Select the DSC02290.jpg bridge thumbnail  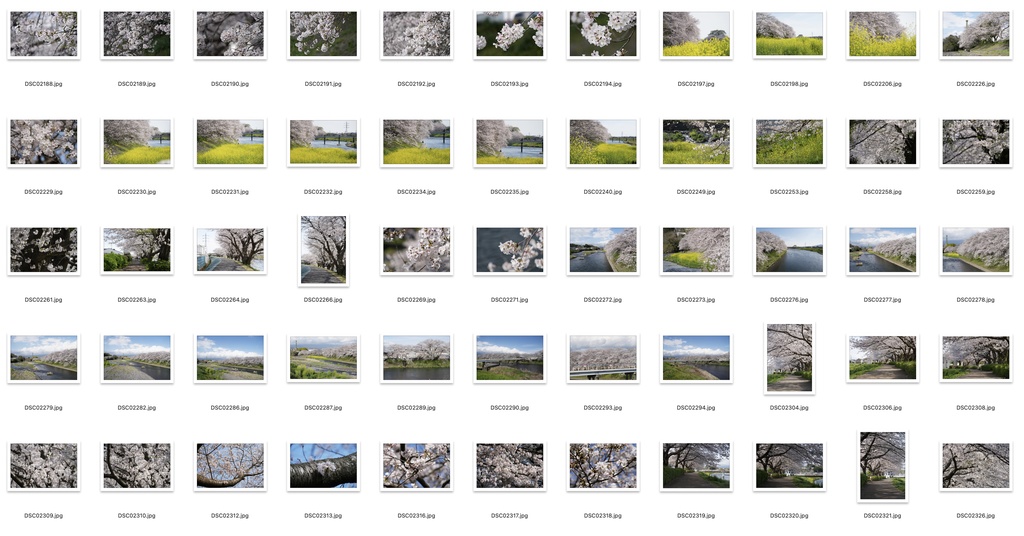pos(509,358)
